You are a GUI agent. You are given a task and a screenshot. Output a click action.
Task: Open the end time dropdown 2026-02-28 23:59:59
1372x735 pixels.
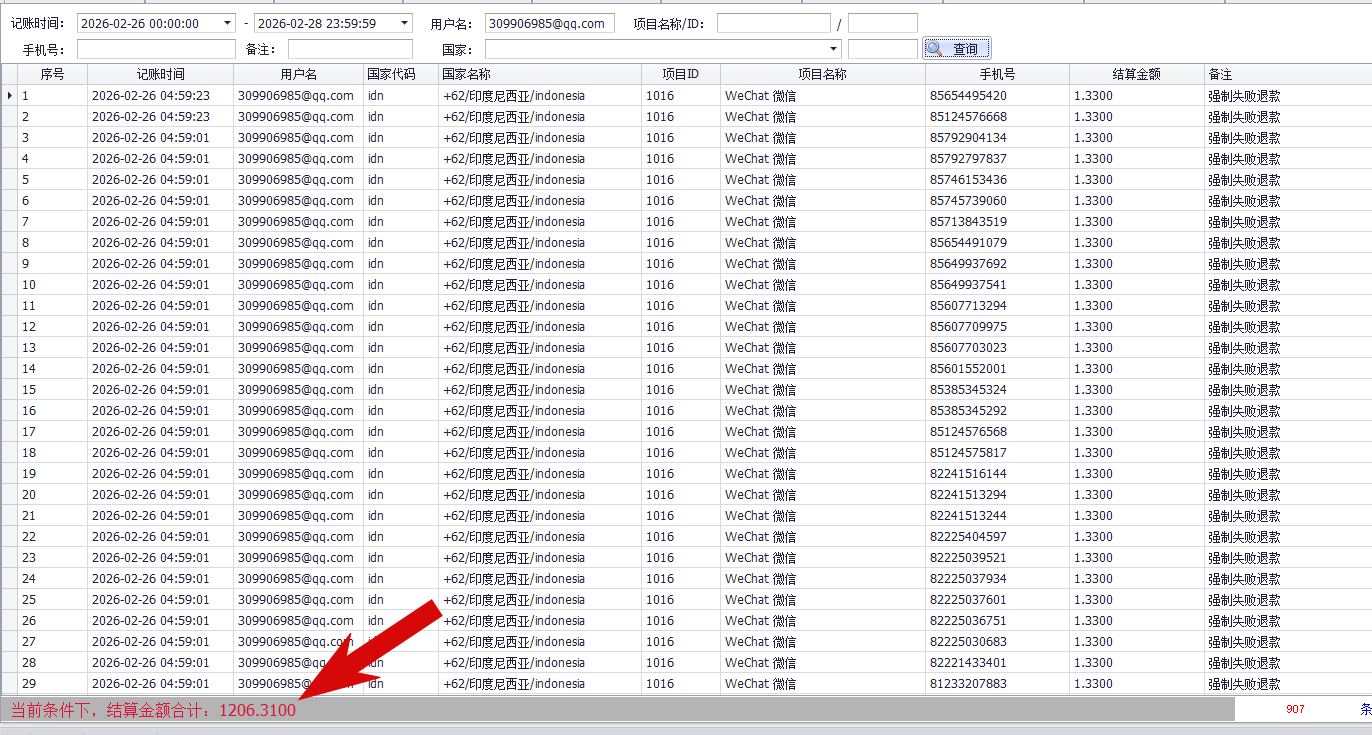[x=403, y=23]
